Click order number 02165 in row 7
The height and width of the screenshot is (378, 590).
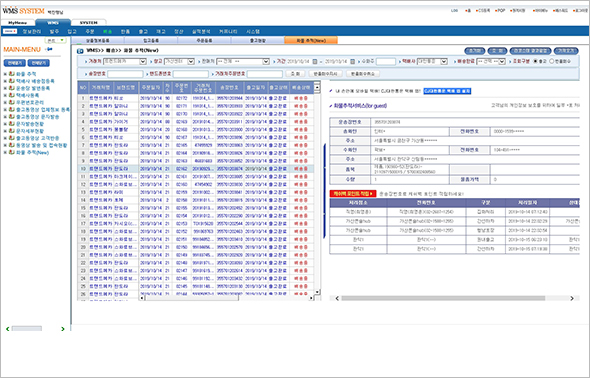pos(181,145)
